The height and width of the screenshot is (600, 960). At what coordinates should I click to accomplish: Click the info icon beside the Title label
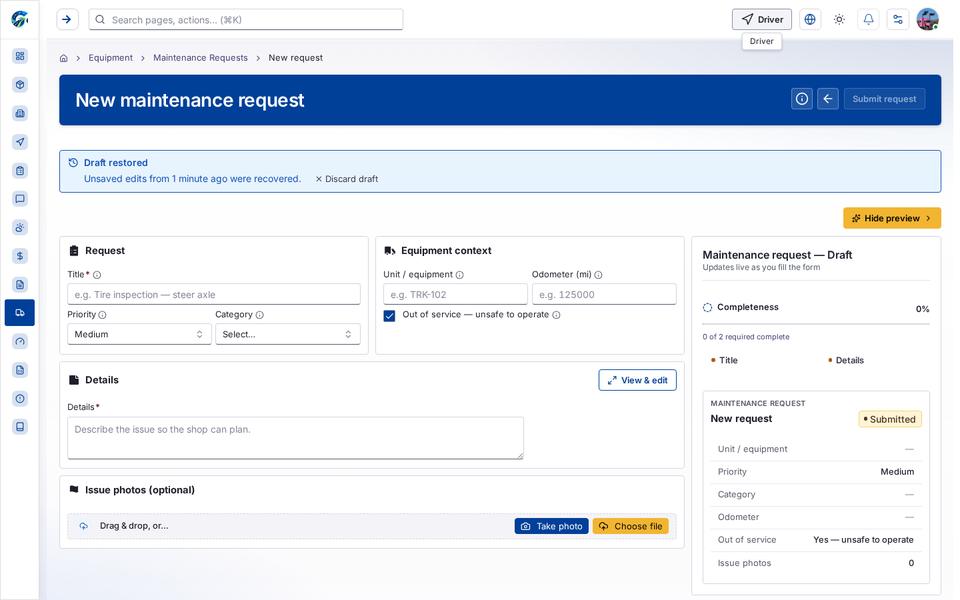click(x=97, y=275)
